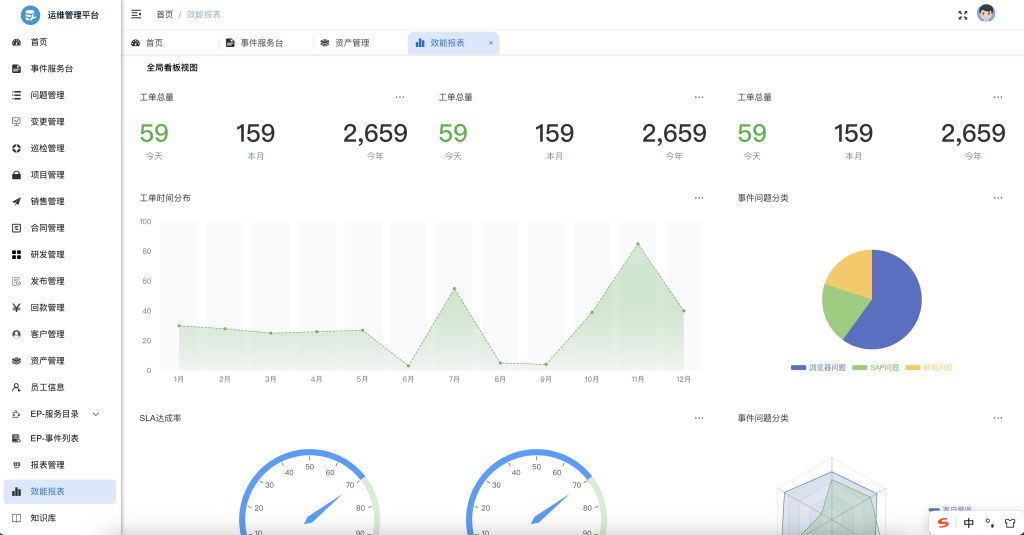This screenshot has height=535, width=1024.
Task: Expand the EP-服务目录 submenu
Action: pyautogui.click(x=96, y=414)
